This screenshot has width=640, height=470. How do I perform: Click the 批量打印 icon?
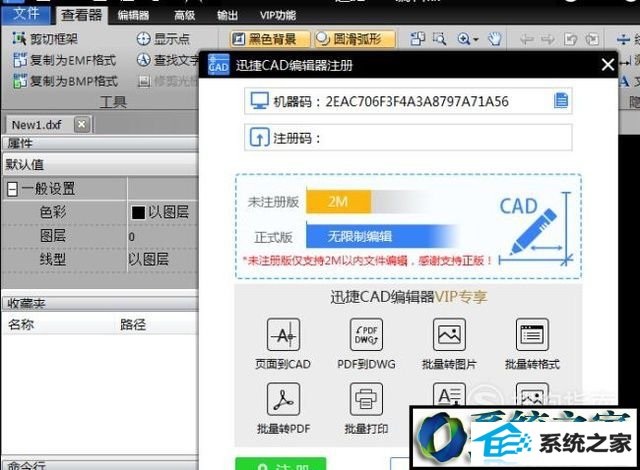point(366,399)
